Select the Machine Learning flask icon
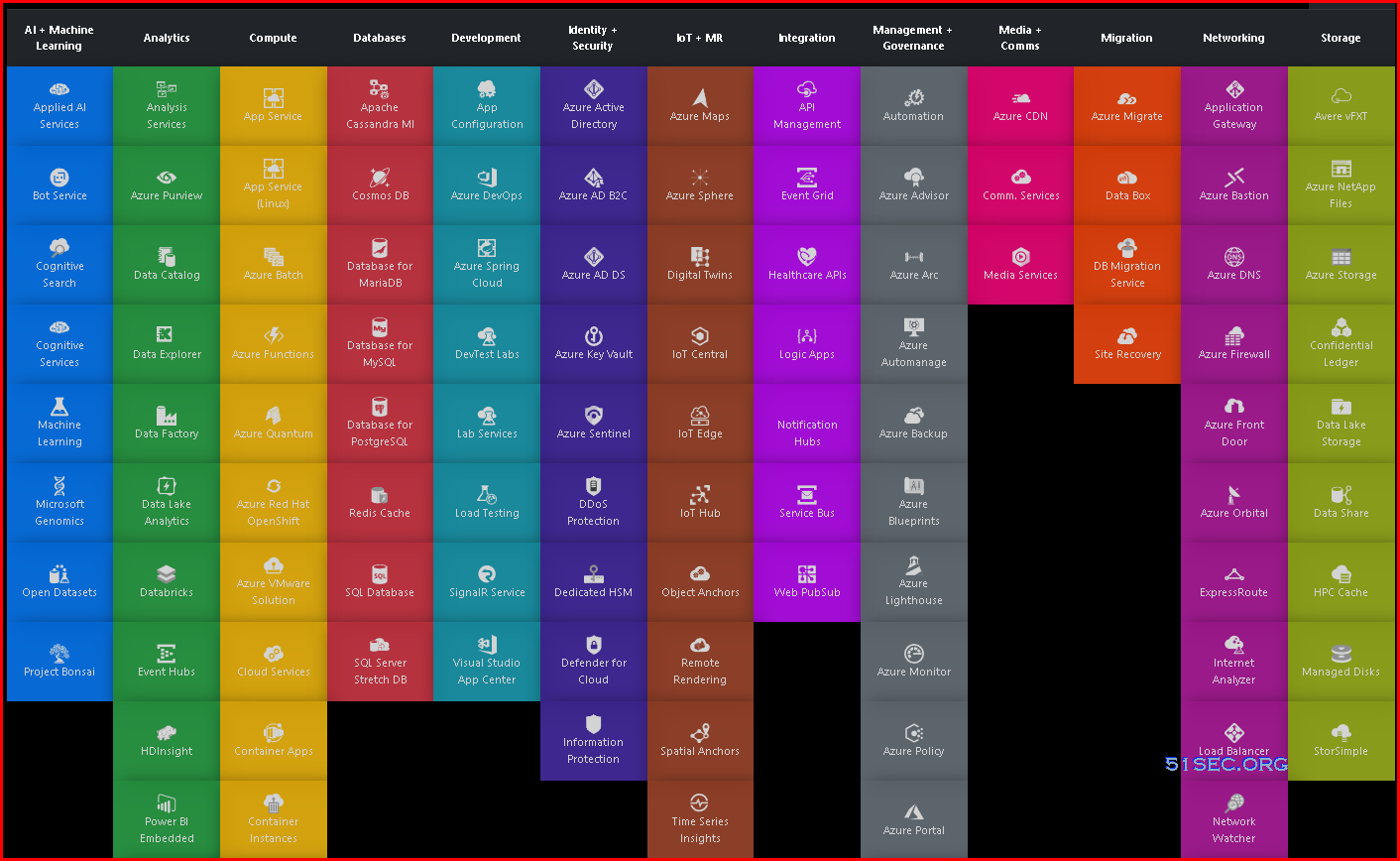The height and width of the screenshot is (861, 1400). tap(59, 407)
